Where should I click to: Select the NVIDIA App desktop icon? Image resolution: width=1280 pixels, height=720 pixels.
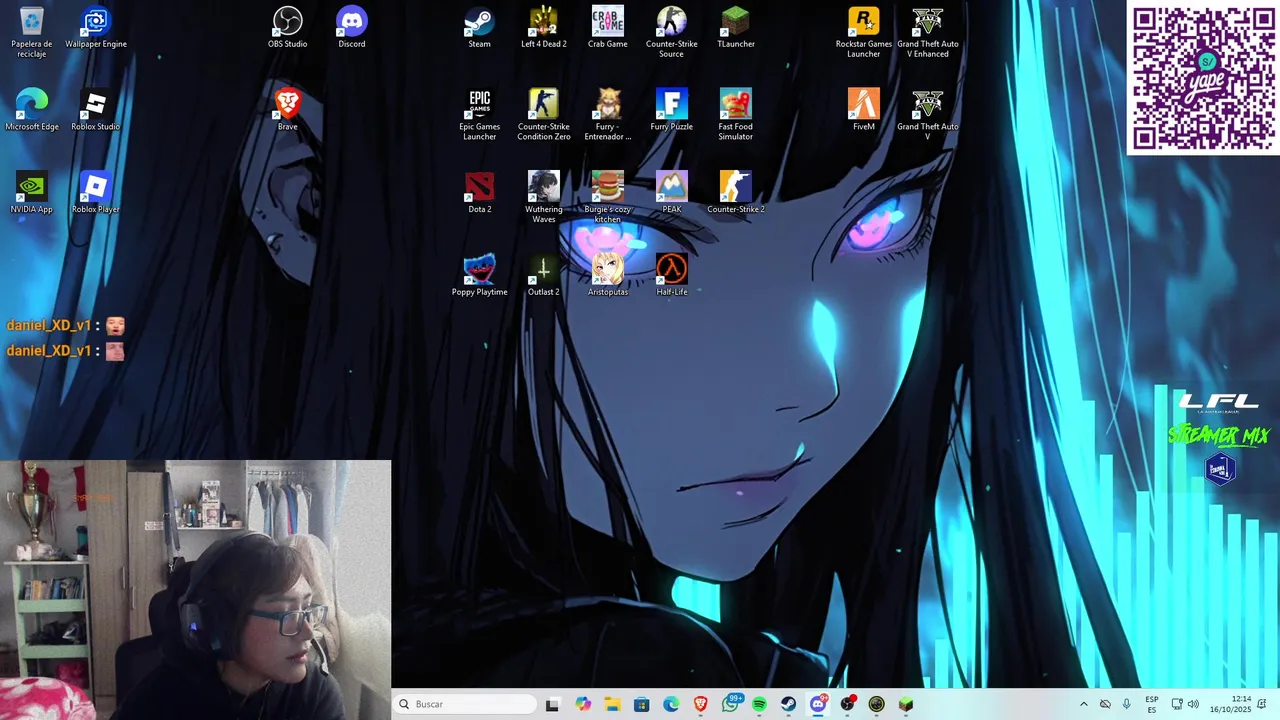pos(32,193)
